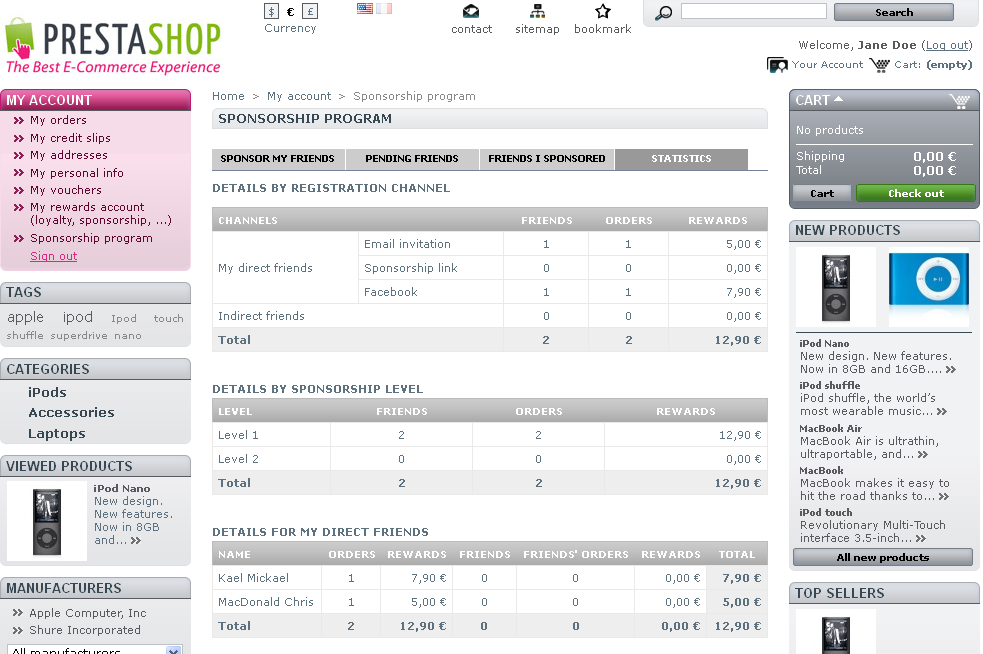Open My personal info link
Image resolution: width=983 pixels, height=654 pixels.
point(76,172)
